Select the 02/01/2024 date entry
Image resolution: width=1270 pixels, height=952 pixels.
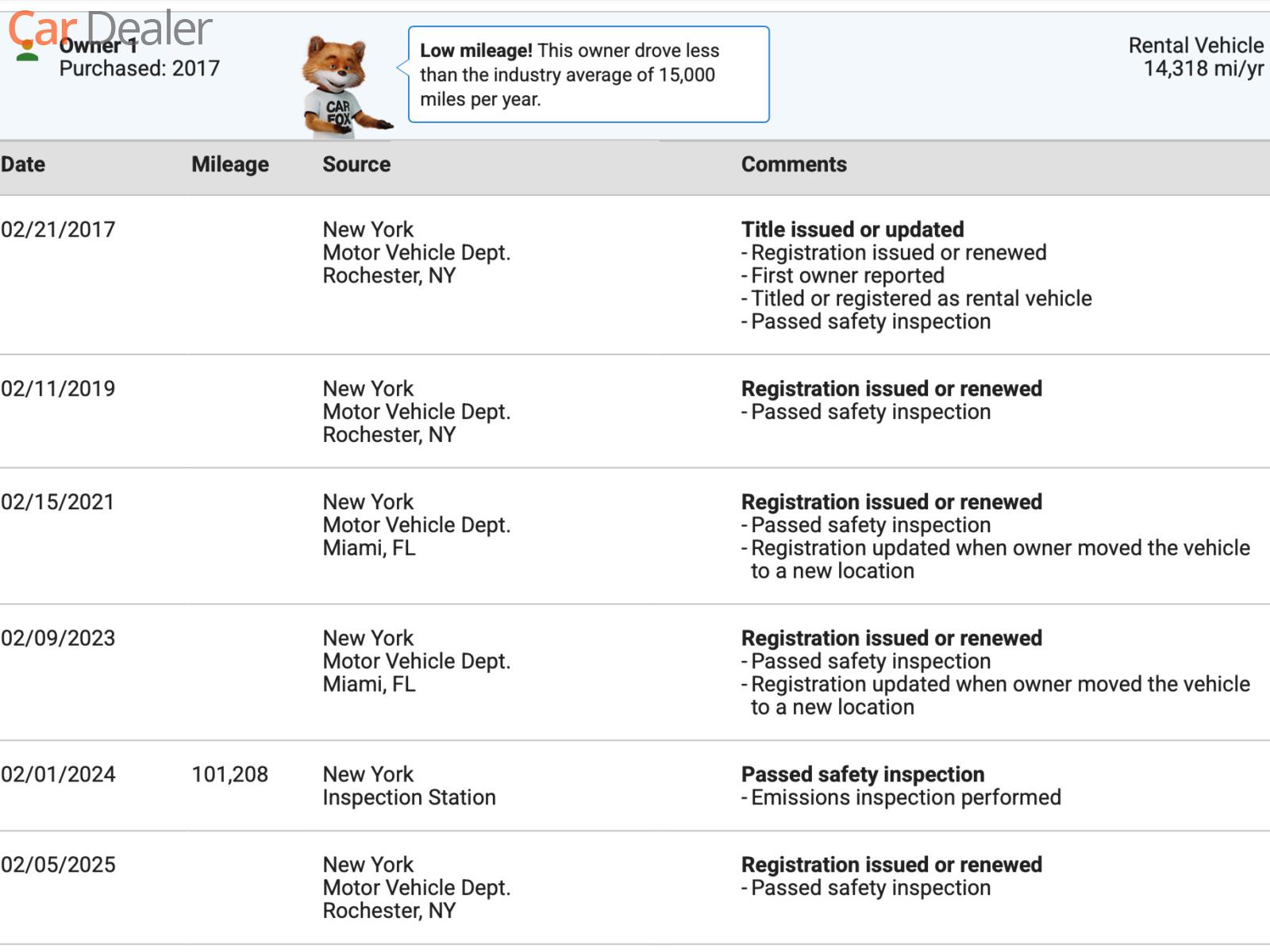(x=58, y=774)
